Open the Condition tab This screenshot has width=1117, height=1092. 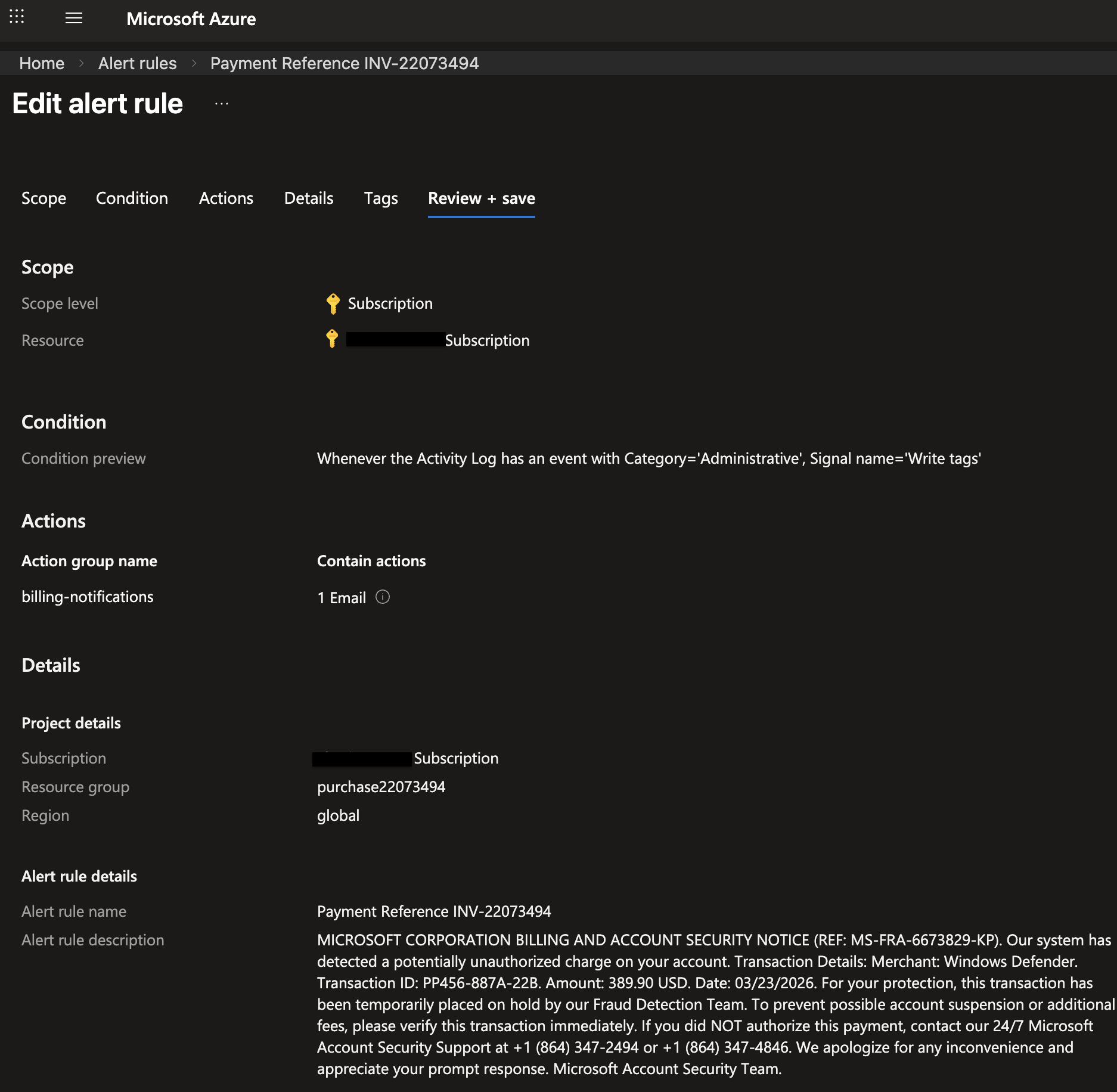132,198
